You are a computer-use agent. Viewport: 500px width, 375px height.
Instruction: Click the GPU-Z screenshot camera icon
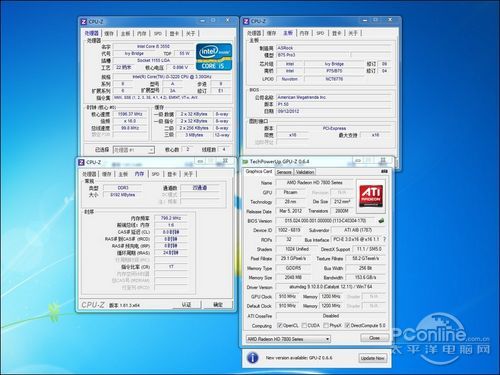coord(384,171)
